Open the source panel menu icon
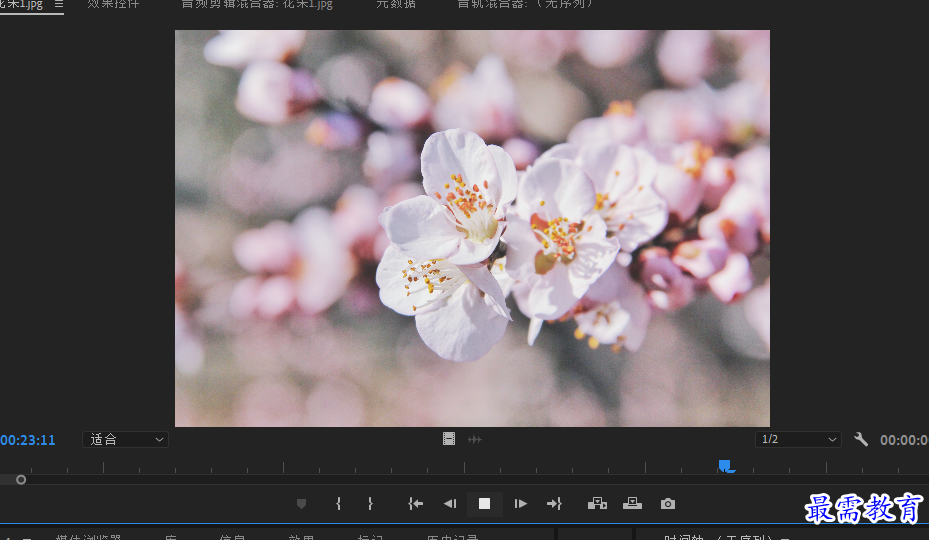The height and width of the screenshot is (540, 929). point(59,4)
